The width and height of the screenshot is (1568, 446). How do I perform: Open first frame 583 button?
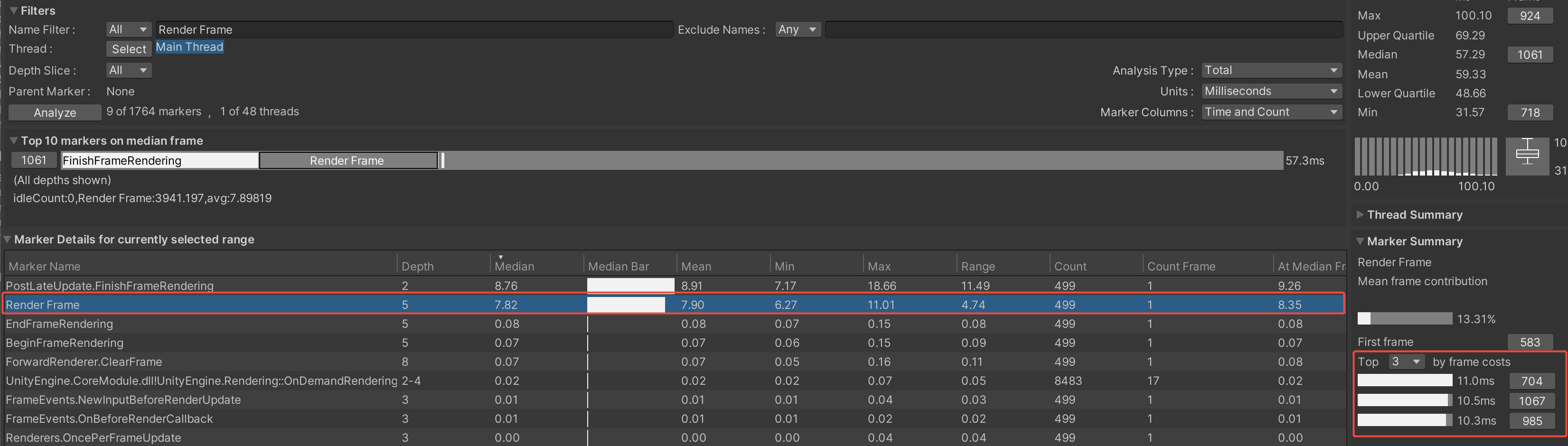1529,342
